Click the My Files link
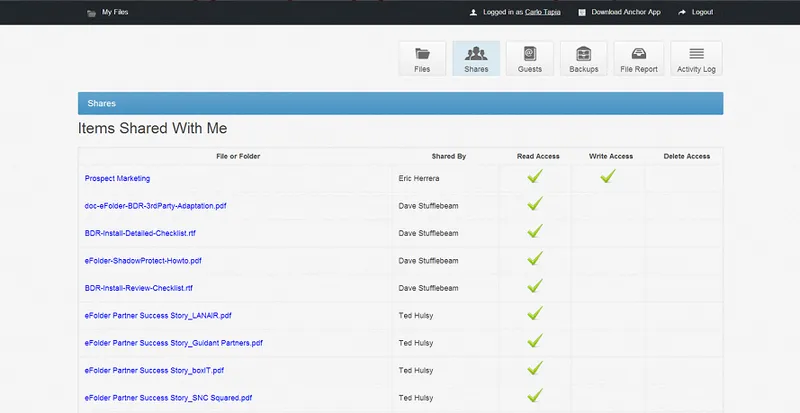The width and height of the screenshot is (800, 413). pyautogui.click(x=115, y=12)
